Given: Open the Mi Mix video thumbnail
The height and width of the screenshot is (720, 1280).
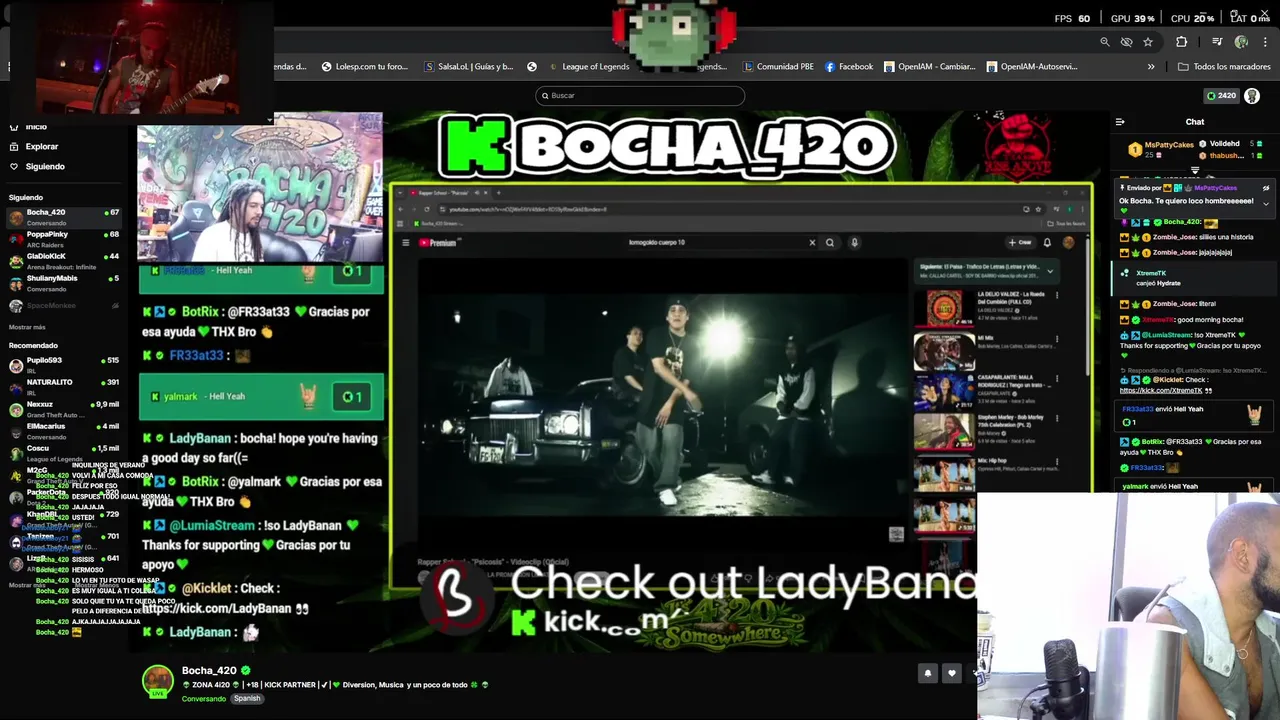Looking at the screenshot, I should click(944, 351).
